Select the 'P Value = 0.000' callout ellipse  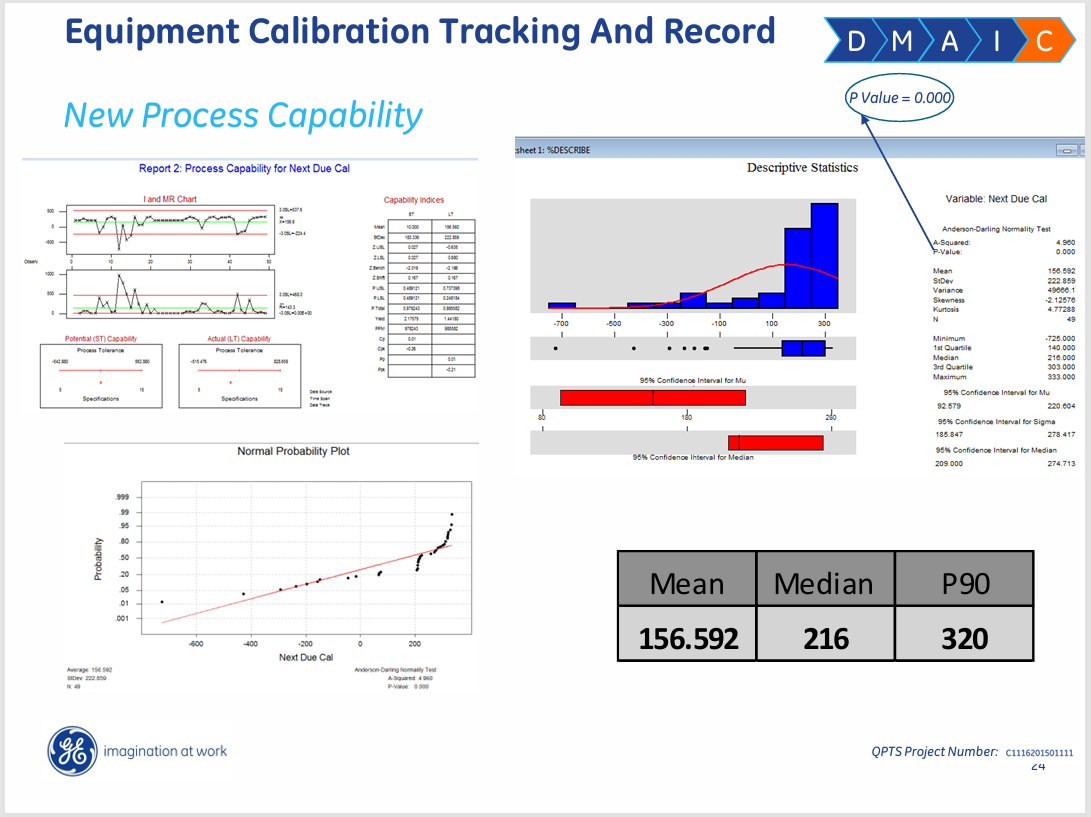(x=900, y=97)
